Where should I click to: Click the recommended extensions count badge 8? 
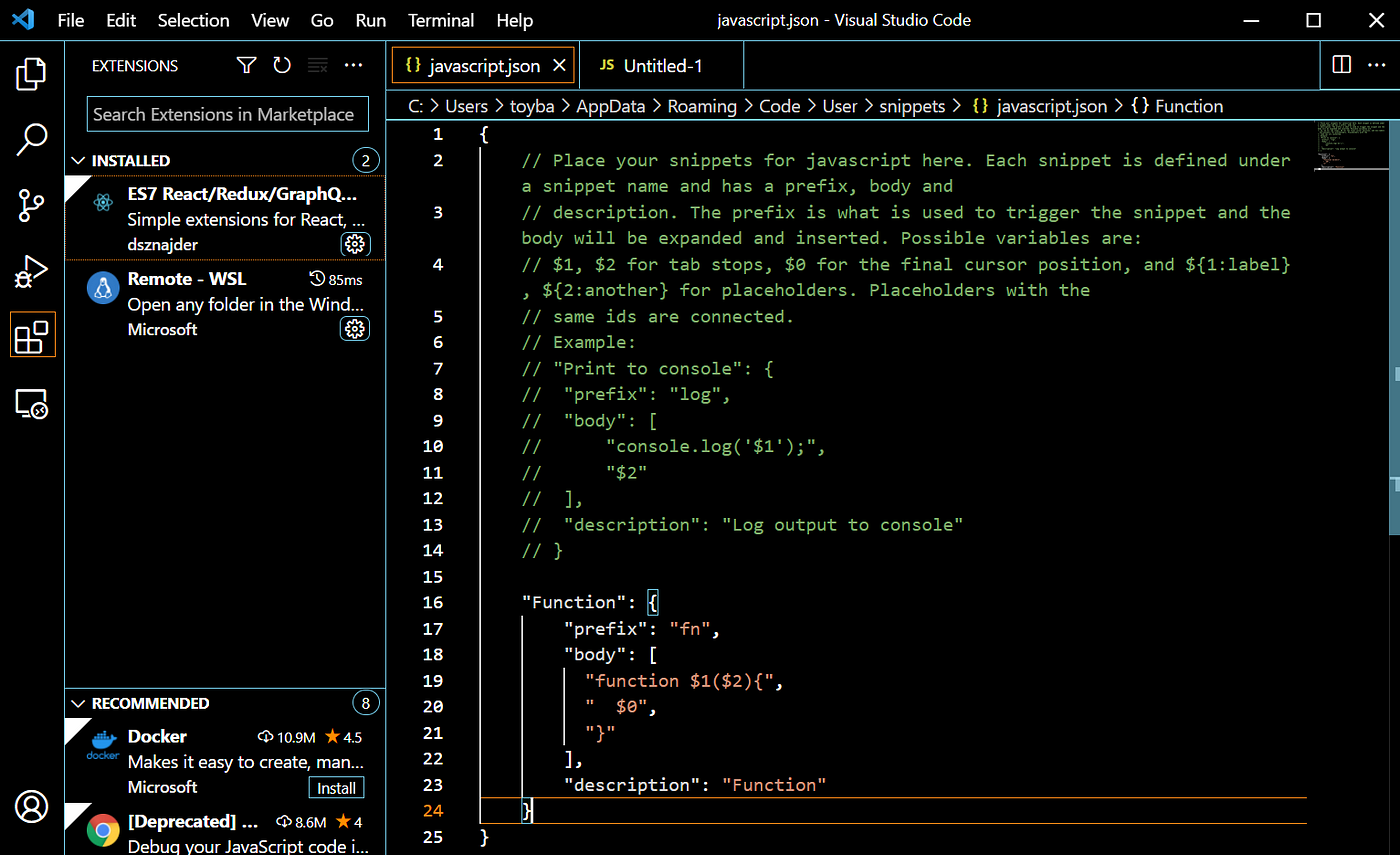tap(366, 704)
